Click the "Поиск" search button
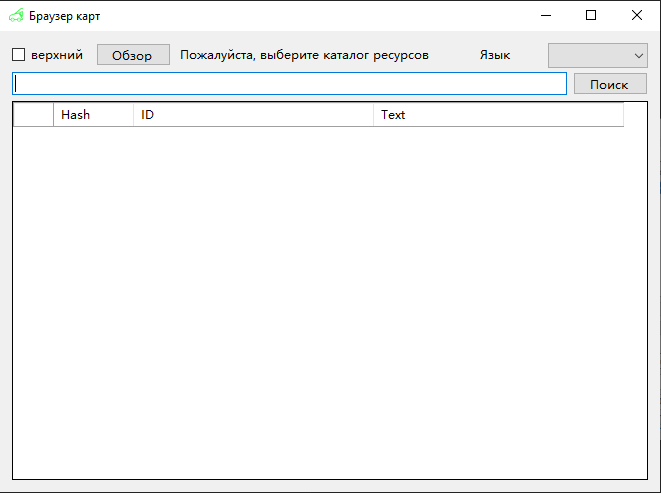The image size is (661, 493). click(609, 85)
